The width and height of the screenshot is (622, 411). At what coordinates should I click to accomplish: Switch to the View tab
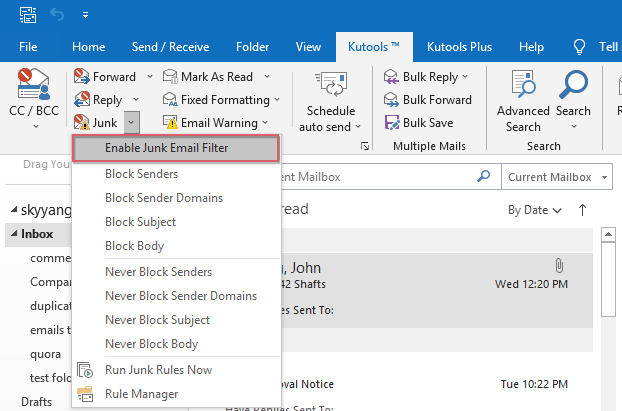(x=308, y=47)
